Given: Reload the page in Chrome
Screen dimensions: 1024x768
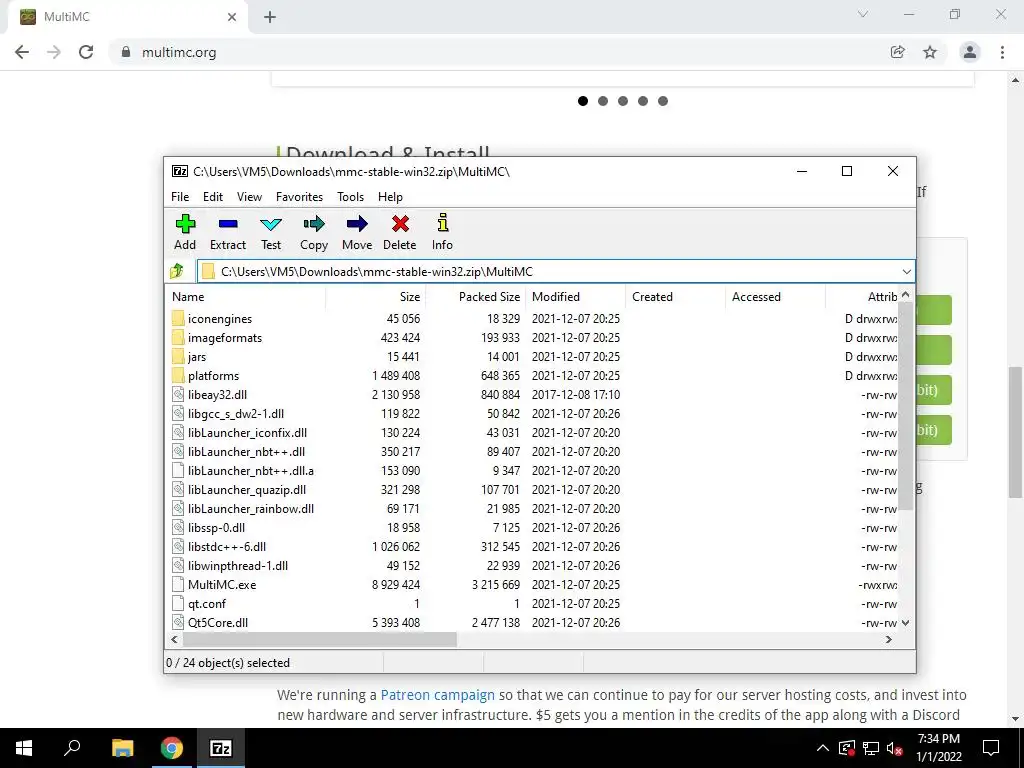Looking at the screenshot, I should point(86,52).
